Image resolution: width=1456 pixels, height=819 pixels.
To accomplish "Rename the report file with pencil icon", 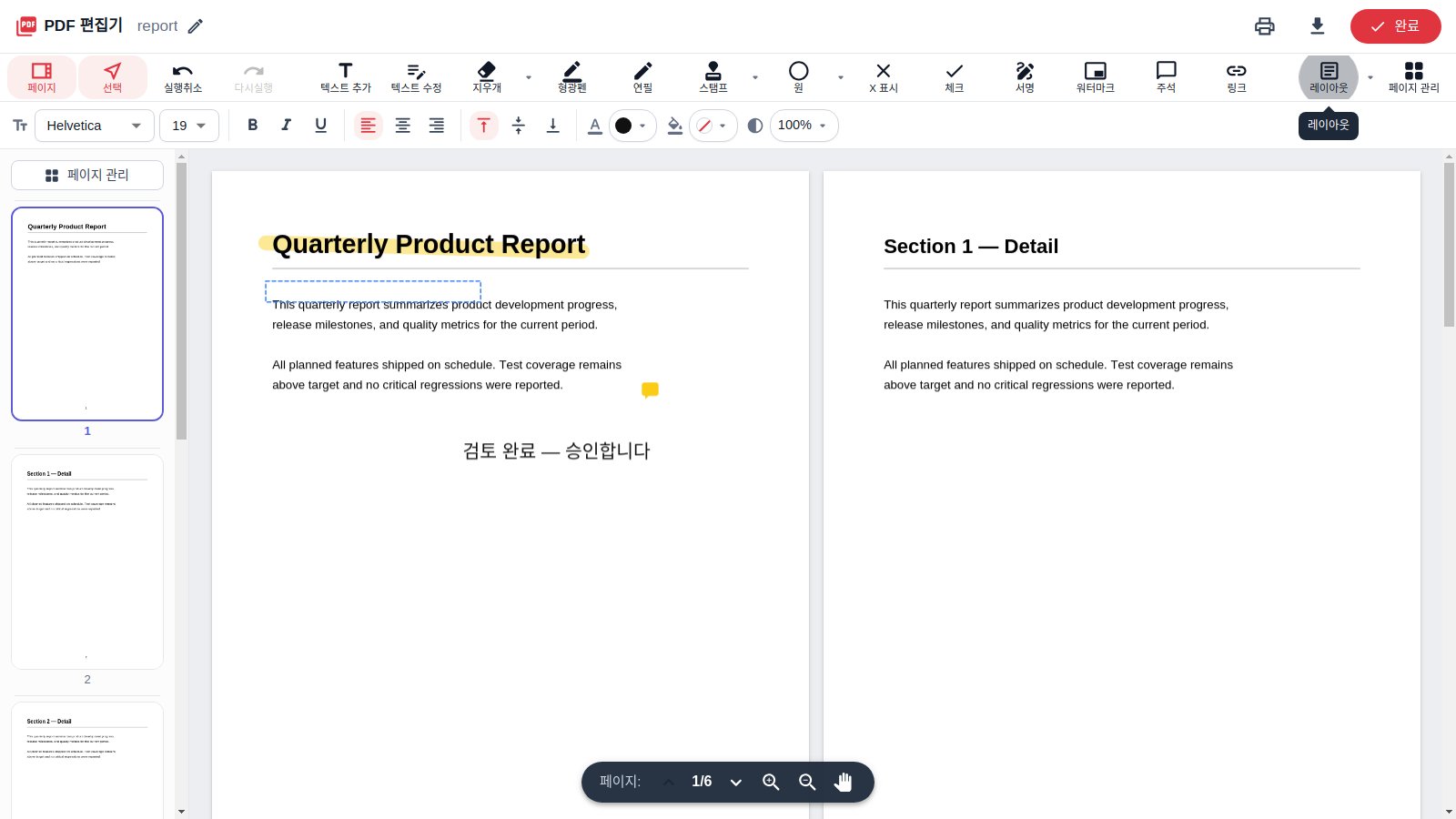I will point(196,26).
